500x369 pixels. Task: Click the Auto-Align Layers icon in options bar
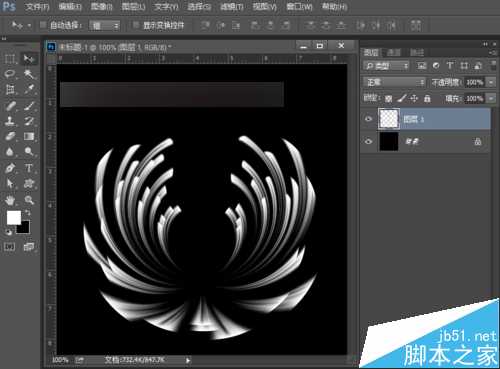416,25
